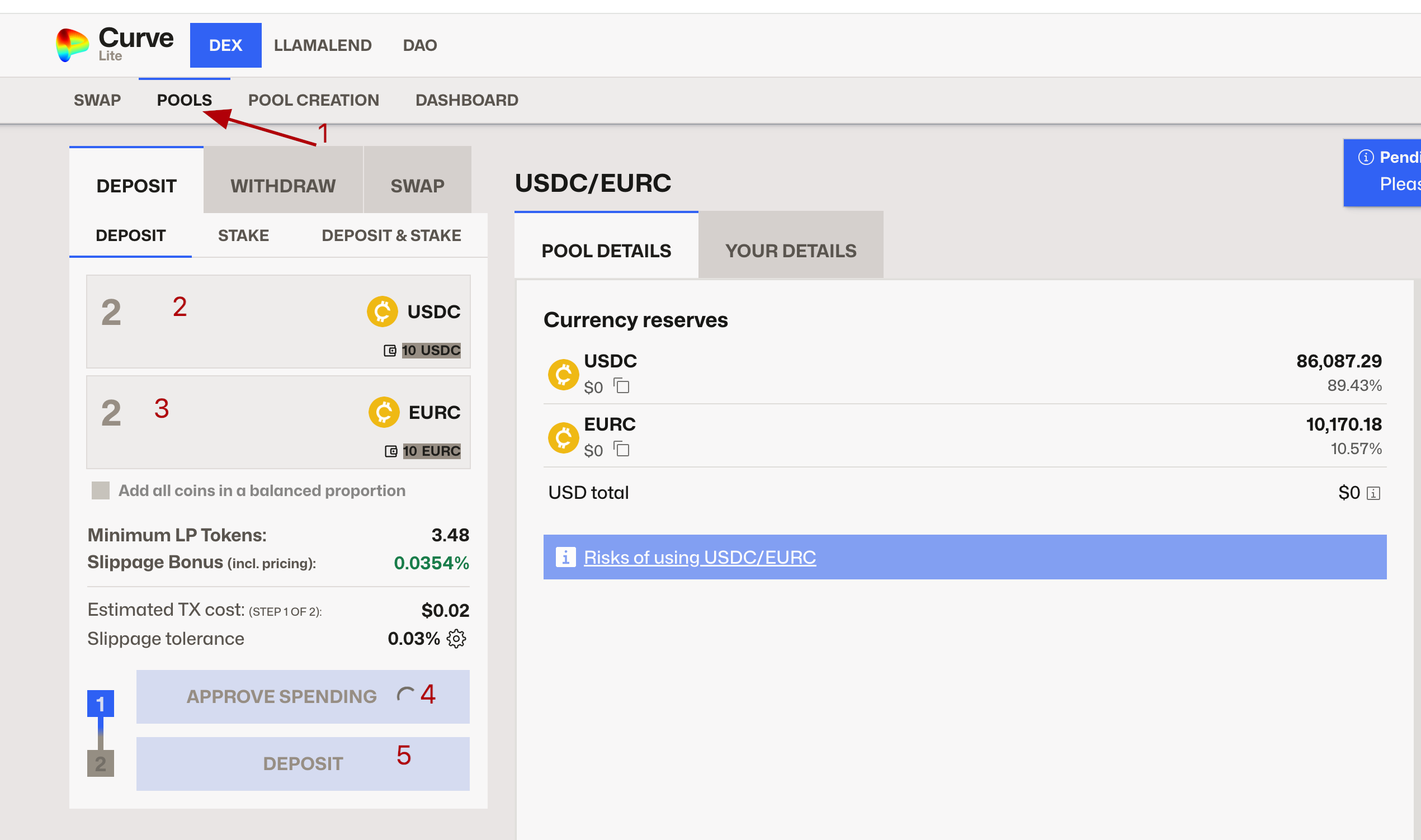The width and height of the screenshot is (1421, 840).
Task: Copy USDC token address in reserves
Action: pos(621,386)
